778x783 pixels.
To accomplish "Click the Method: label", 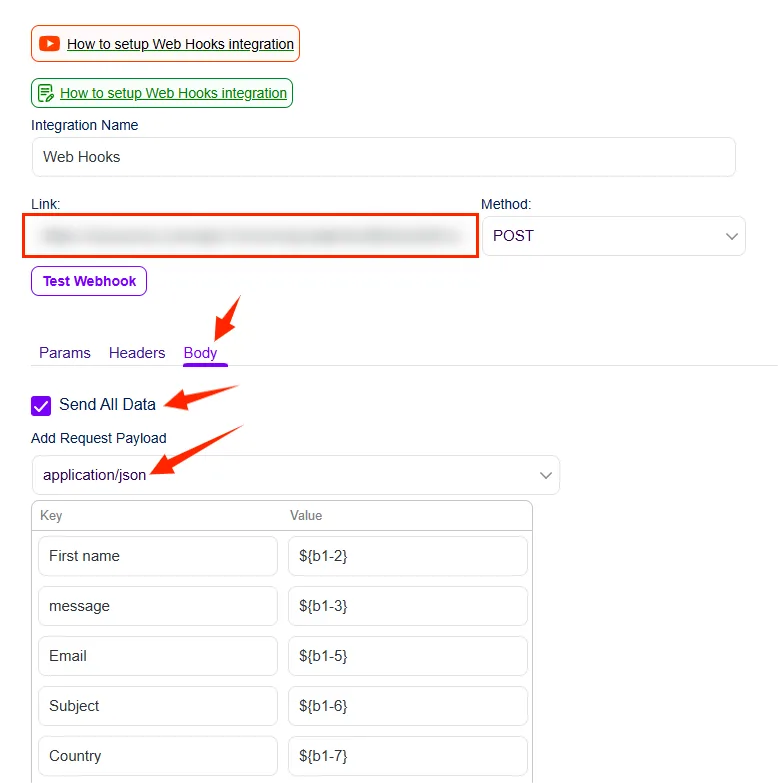I will coord(506,204).
